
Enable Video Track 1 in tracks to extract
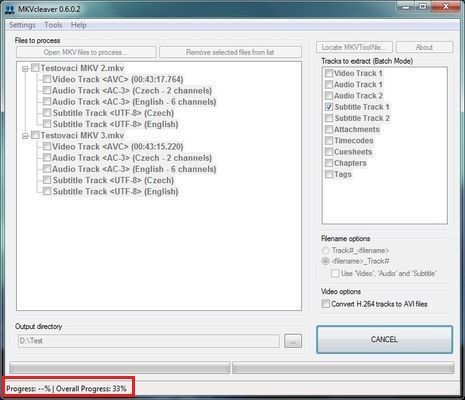(x=329, y=73)
